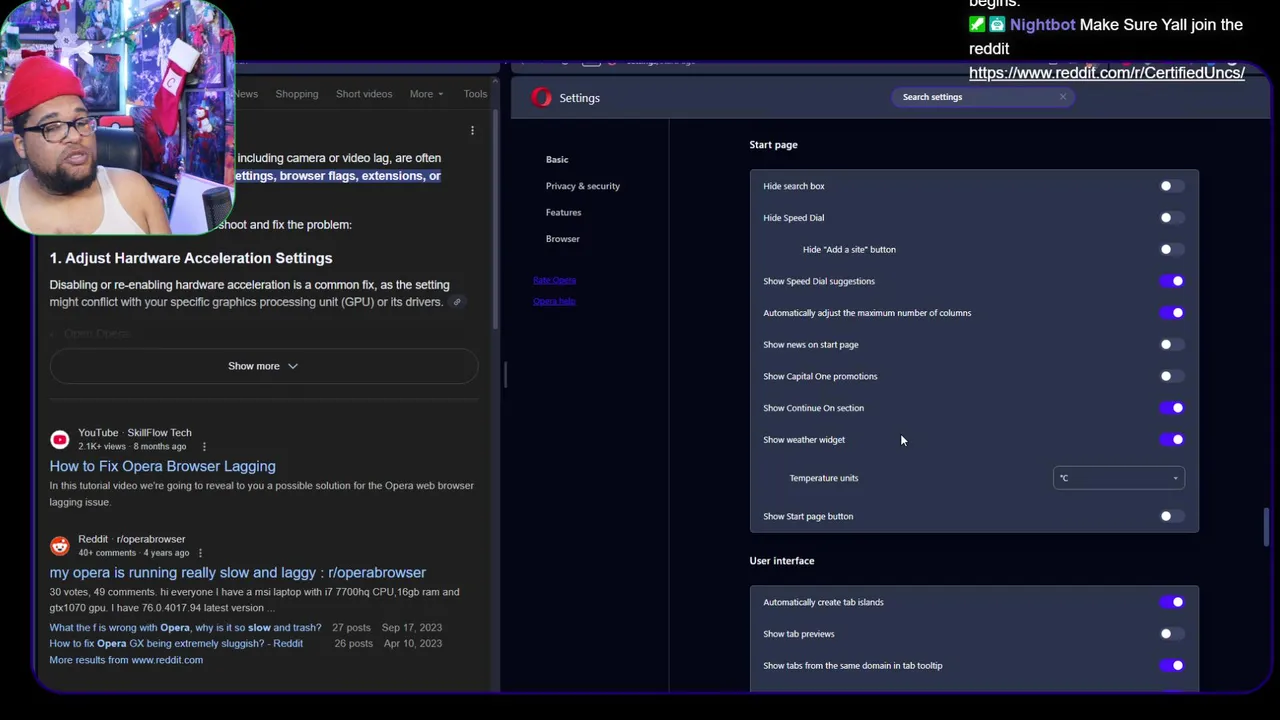
Task: Toggle Hide "Add a site" button switch
Action: [1171, 249]
